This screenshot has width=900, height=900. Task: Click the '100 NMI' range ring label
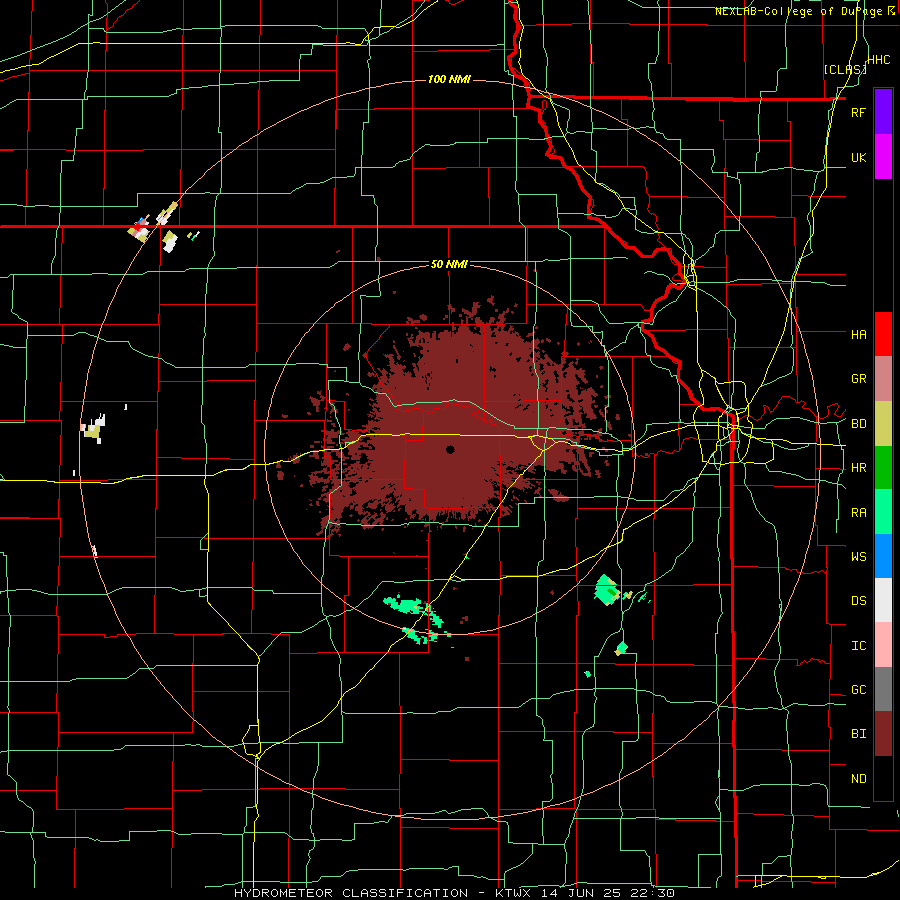tap(449, 79)
